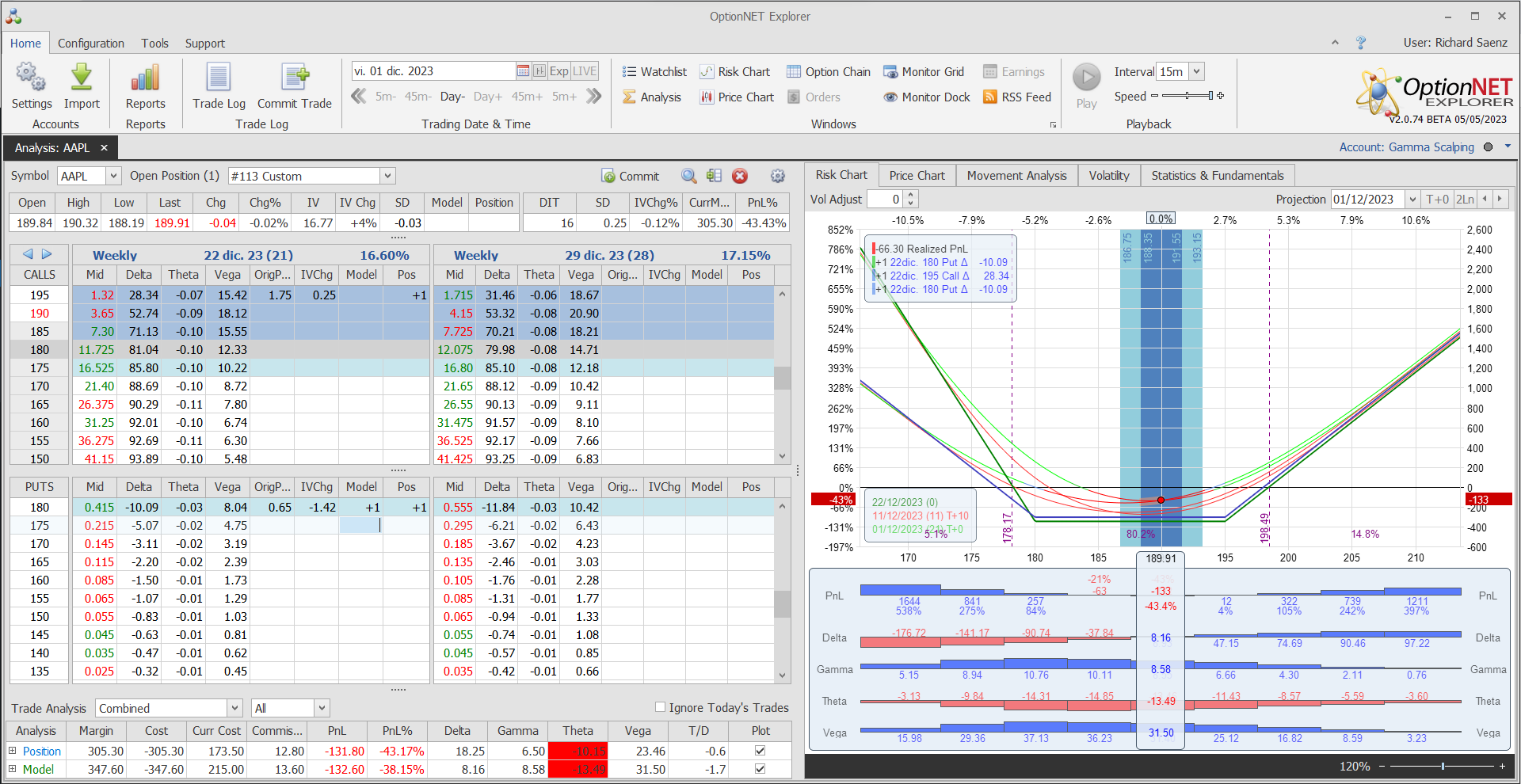
Task: Open the Statistics & Fundamentals tab
Action: [x=1218, y=175]
